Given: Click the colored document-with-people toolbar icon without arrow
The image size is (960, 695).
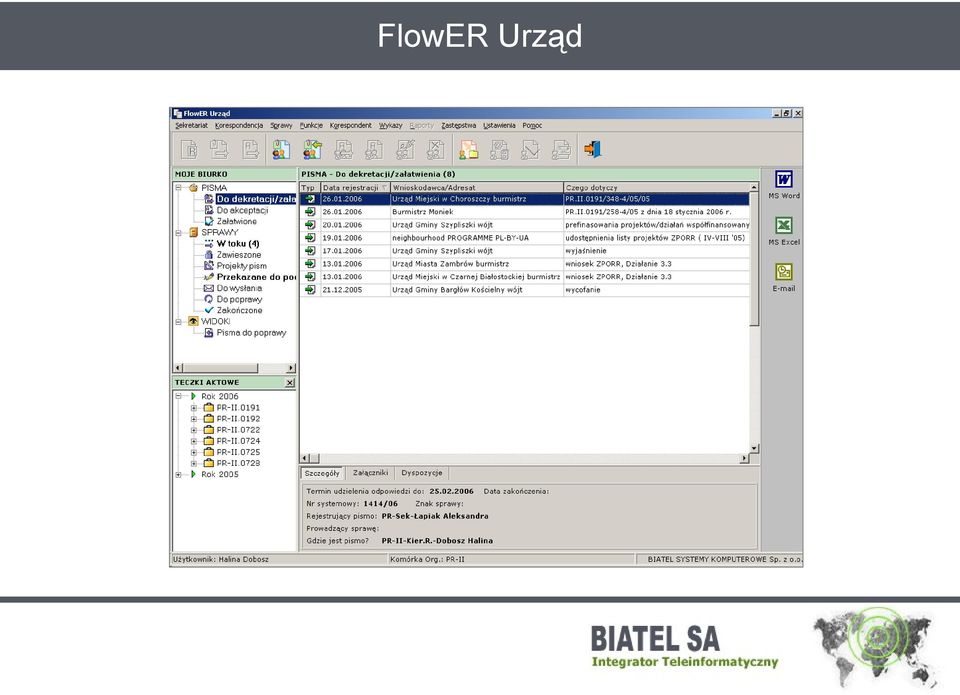Looking at the screenshot, I should (281, 149).
